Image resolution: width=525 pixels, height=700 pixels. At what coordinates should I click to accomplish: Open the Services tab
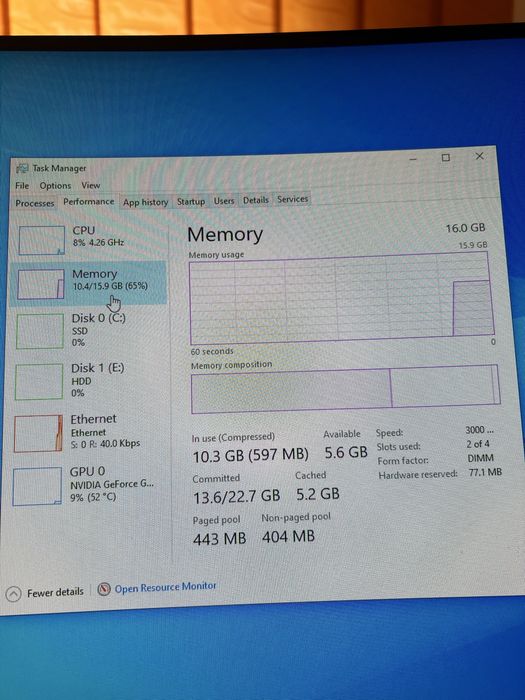(x=292, y=199)
